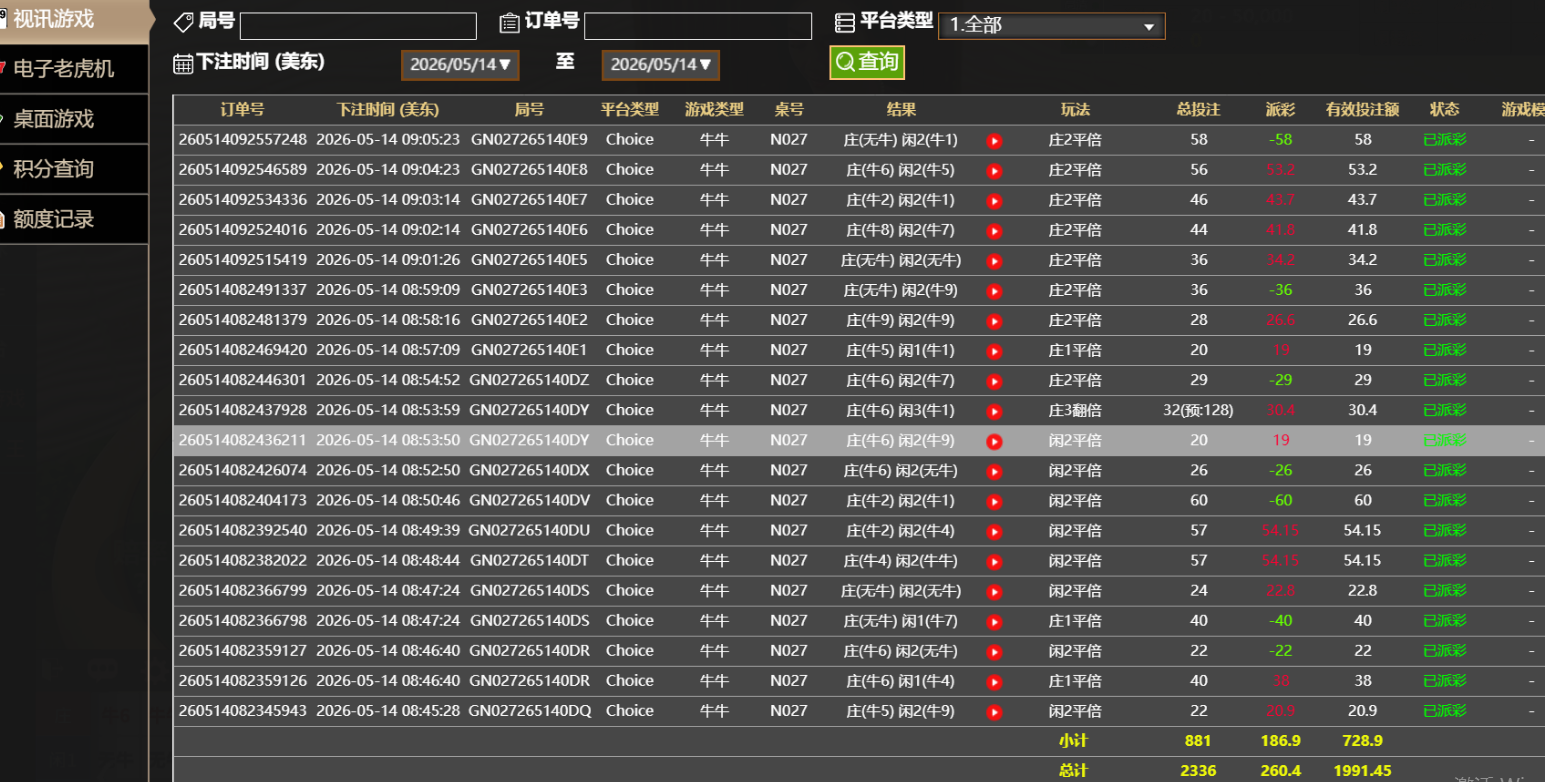The image size is (1545, 782).
Task: Click the 桌号 column header
Action: click(789, 110)
